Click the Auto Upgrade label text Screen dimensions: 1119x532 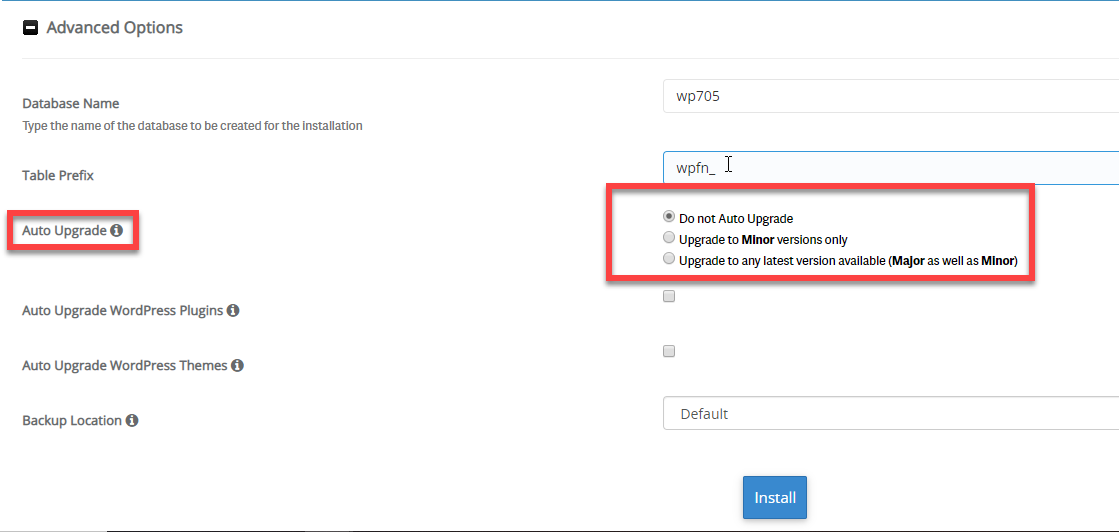[x=64, y=231]
